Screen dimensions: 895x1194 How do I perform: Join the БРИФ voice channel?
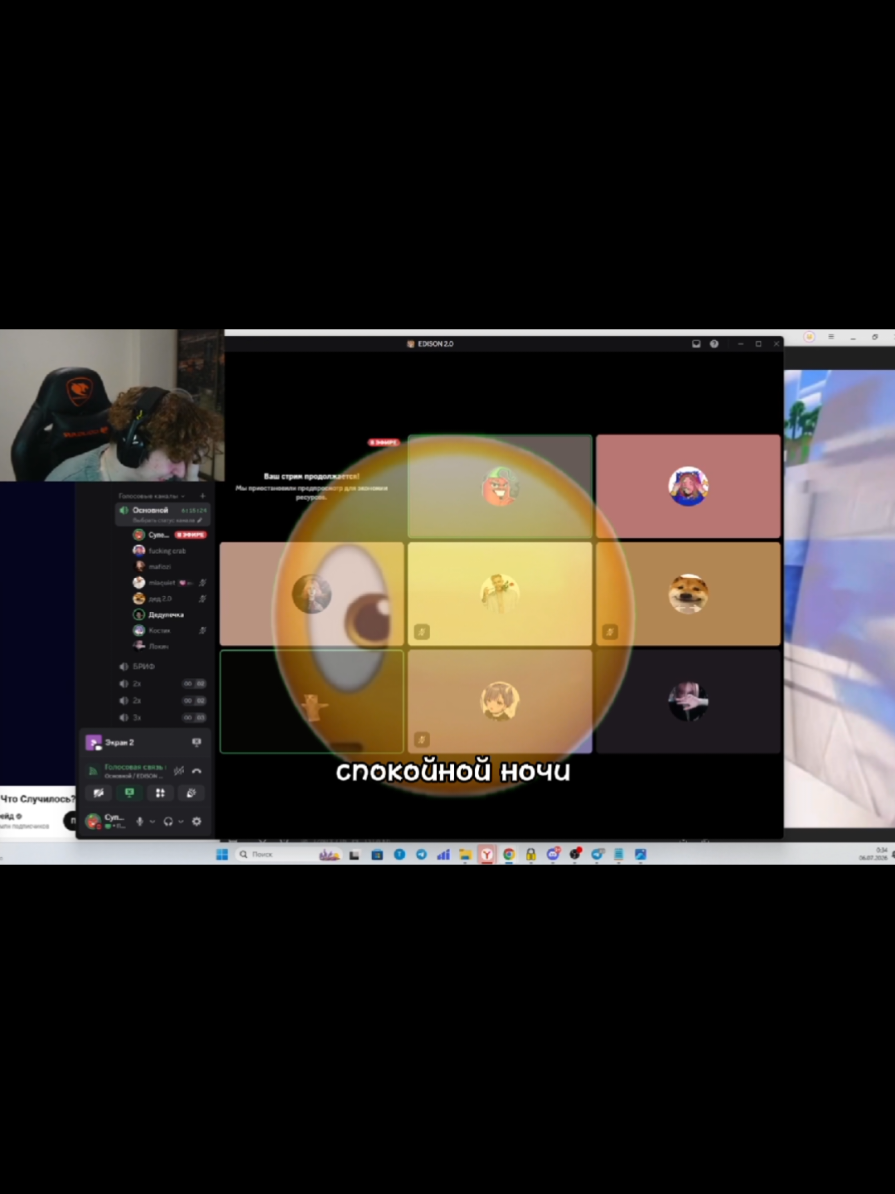click(x=162, y=666)
